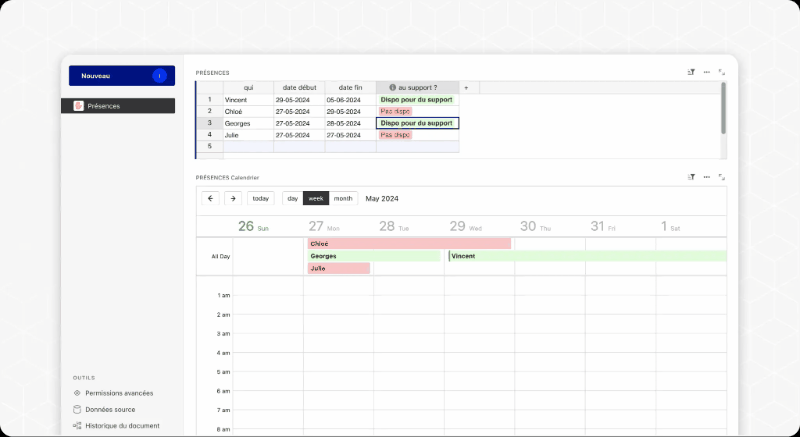Open the Présences page in the sidebar
This screenshot has width=800, height=437.
[x=118, y=106]
